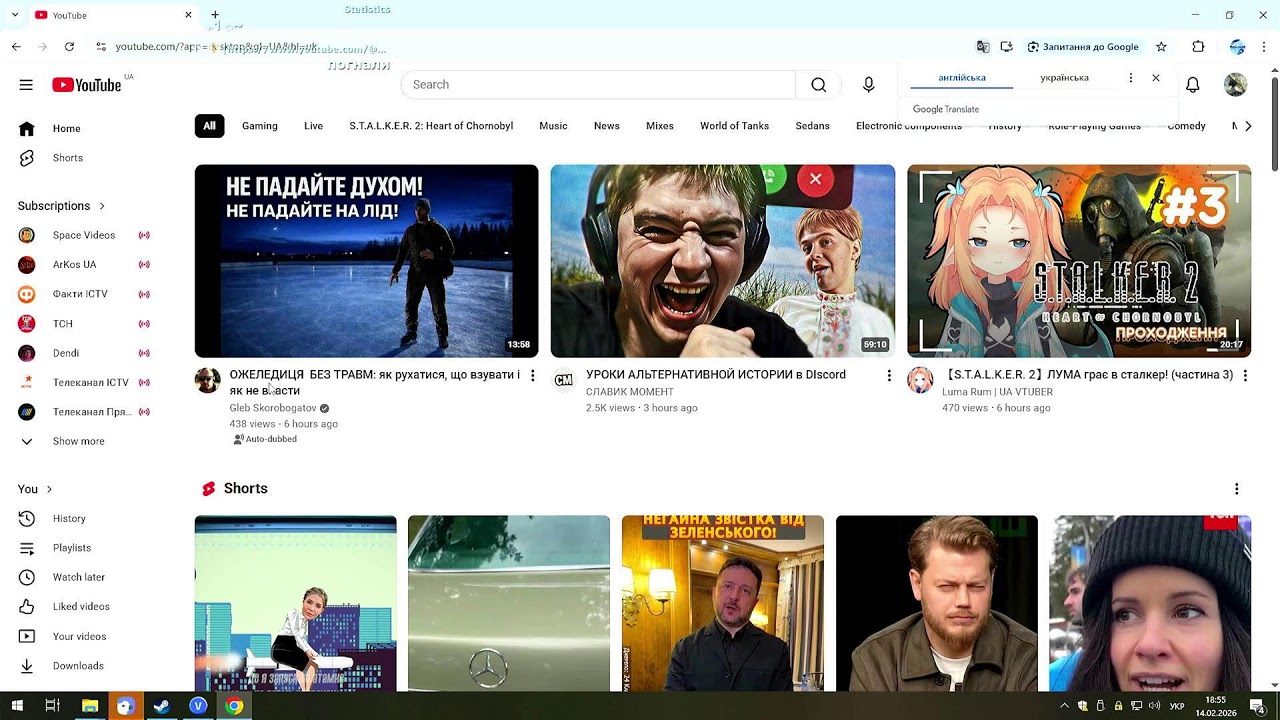Screen dimensions: 1280x720
Task: Open the YouTube hamburger guide menu
Action: (x=26, y=85)
